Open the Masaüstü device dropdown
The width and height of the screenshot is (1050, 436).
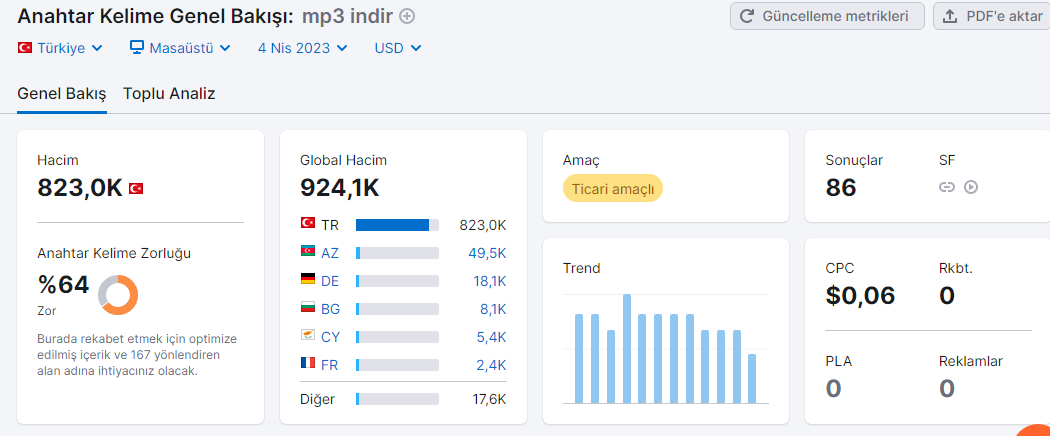180,48
